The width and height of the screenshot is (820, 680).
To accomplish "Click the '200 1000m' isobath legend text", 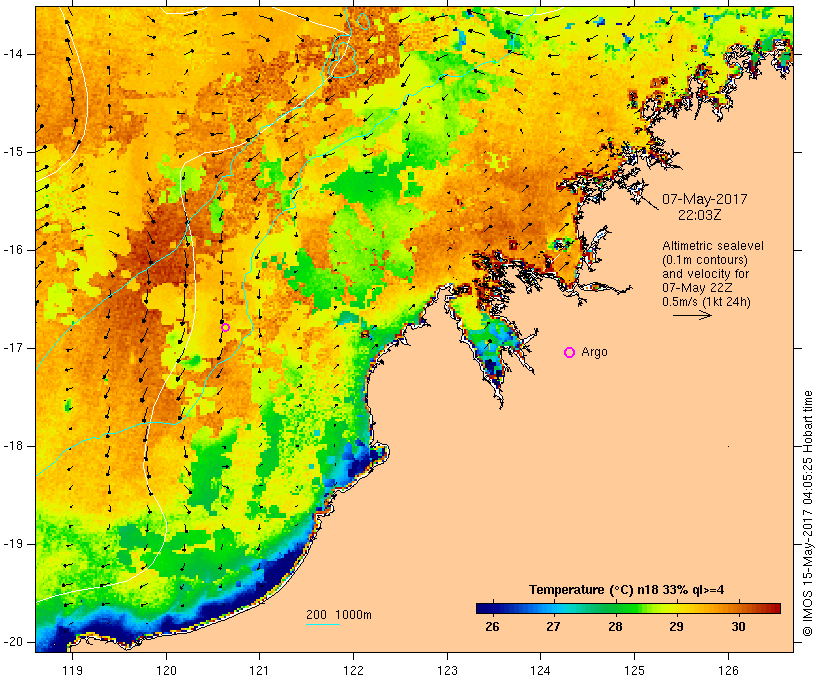I will [x=339, y=615].
